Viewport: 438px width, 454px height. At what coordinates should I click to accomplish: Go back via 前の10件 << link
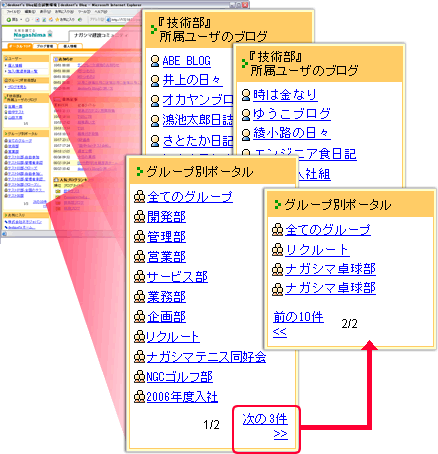pos(298,324)
